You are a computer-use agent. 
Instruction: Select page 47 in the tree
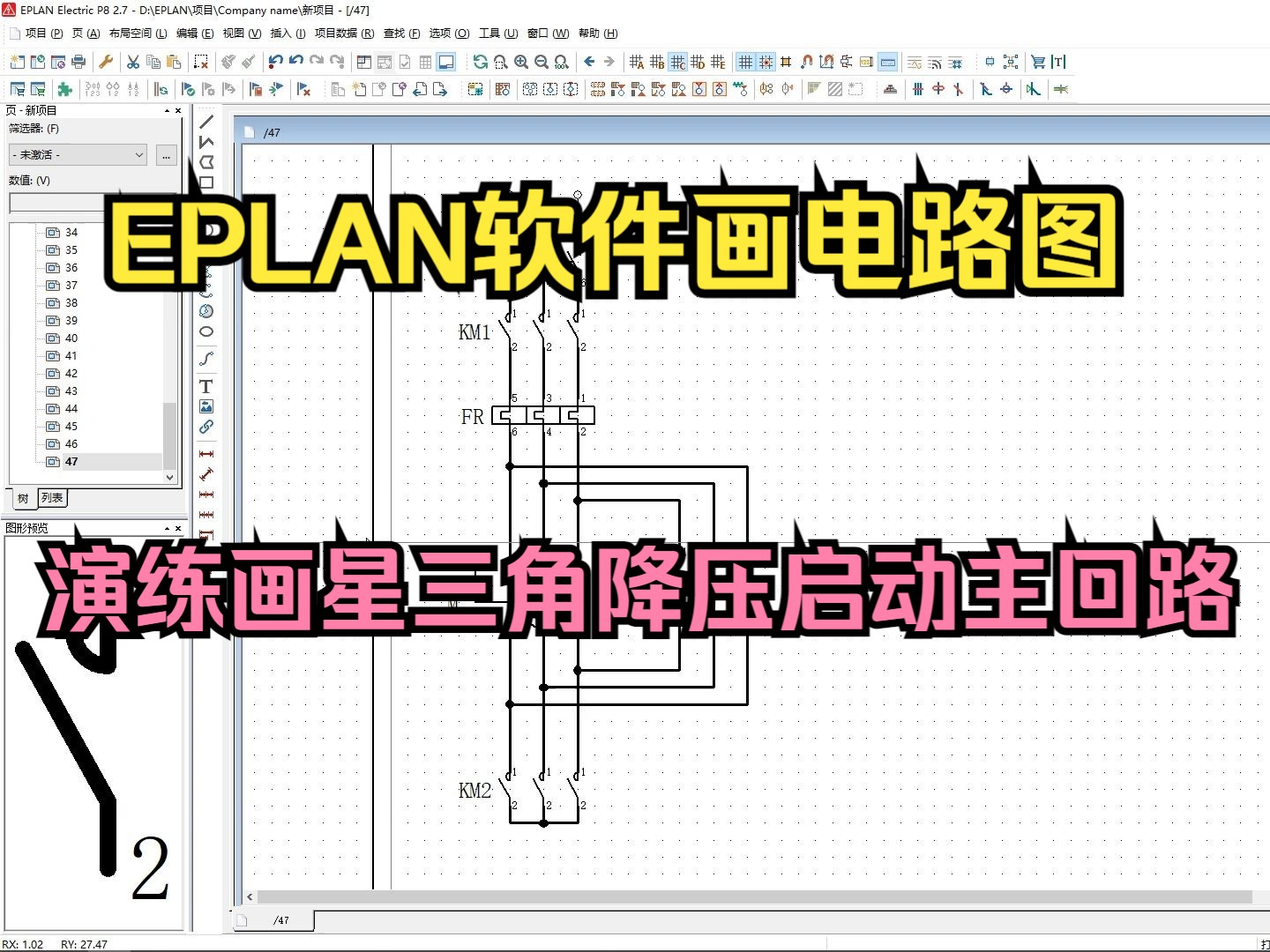(71, 462)
